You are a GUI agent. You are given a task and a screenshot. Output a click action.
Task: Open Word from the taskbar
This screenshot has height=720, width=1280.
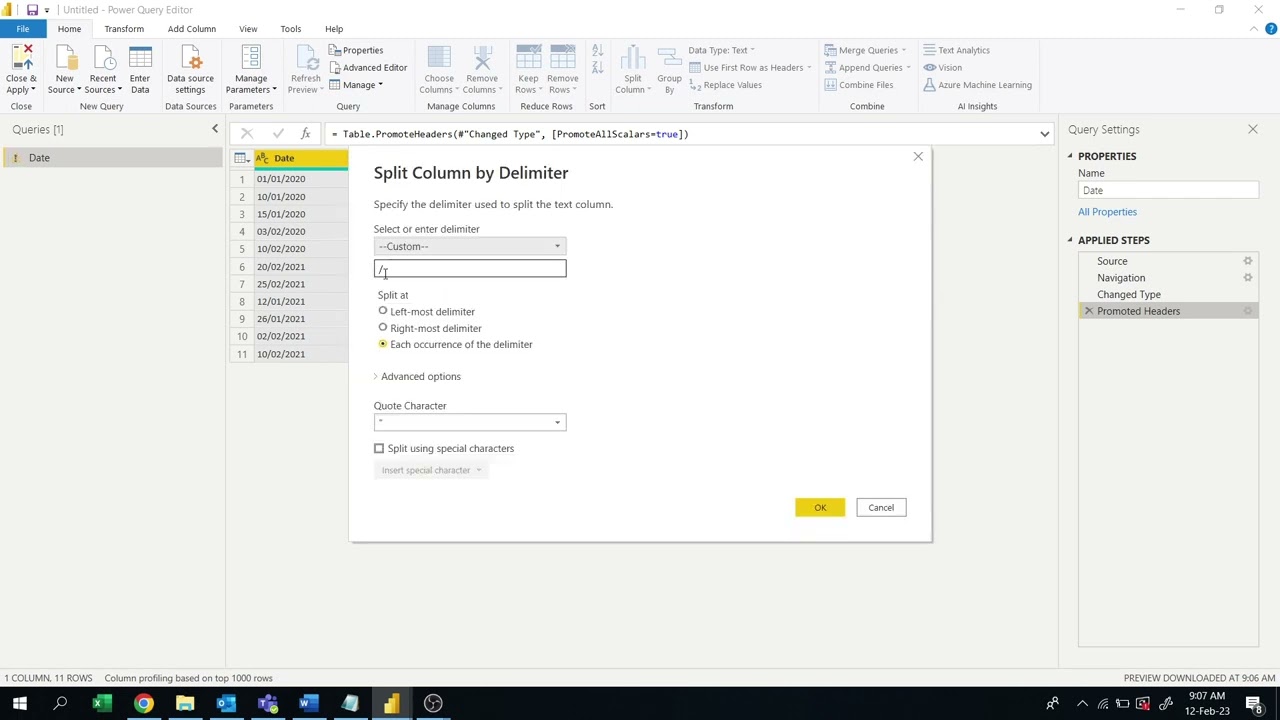click(308, 704)
